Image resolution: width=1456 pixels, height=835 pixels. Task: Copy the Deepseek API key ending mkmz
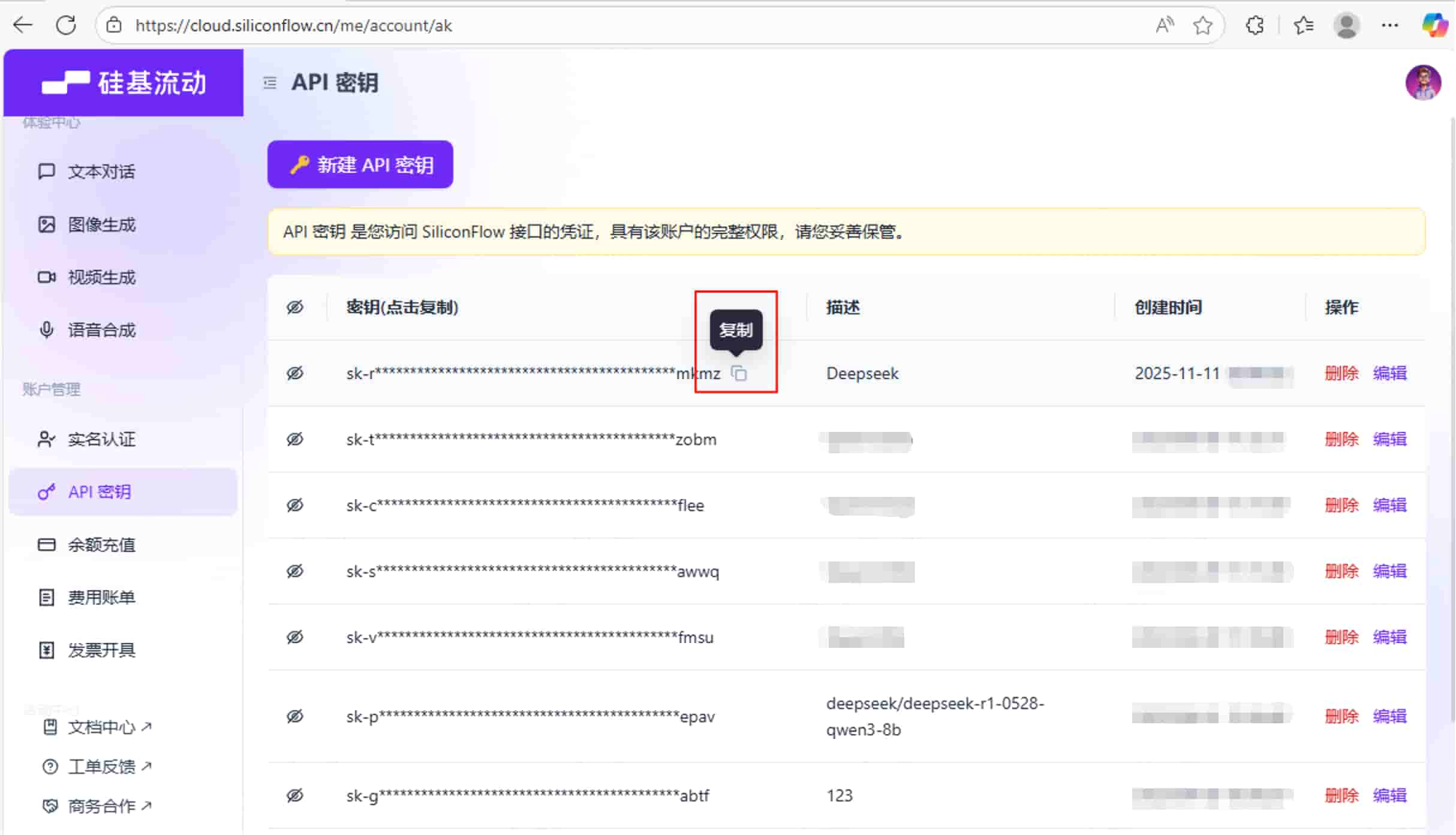[739, 373]
